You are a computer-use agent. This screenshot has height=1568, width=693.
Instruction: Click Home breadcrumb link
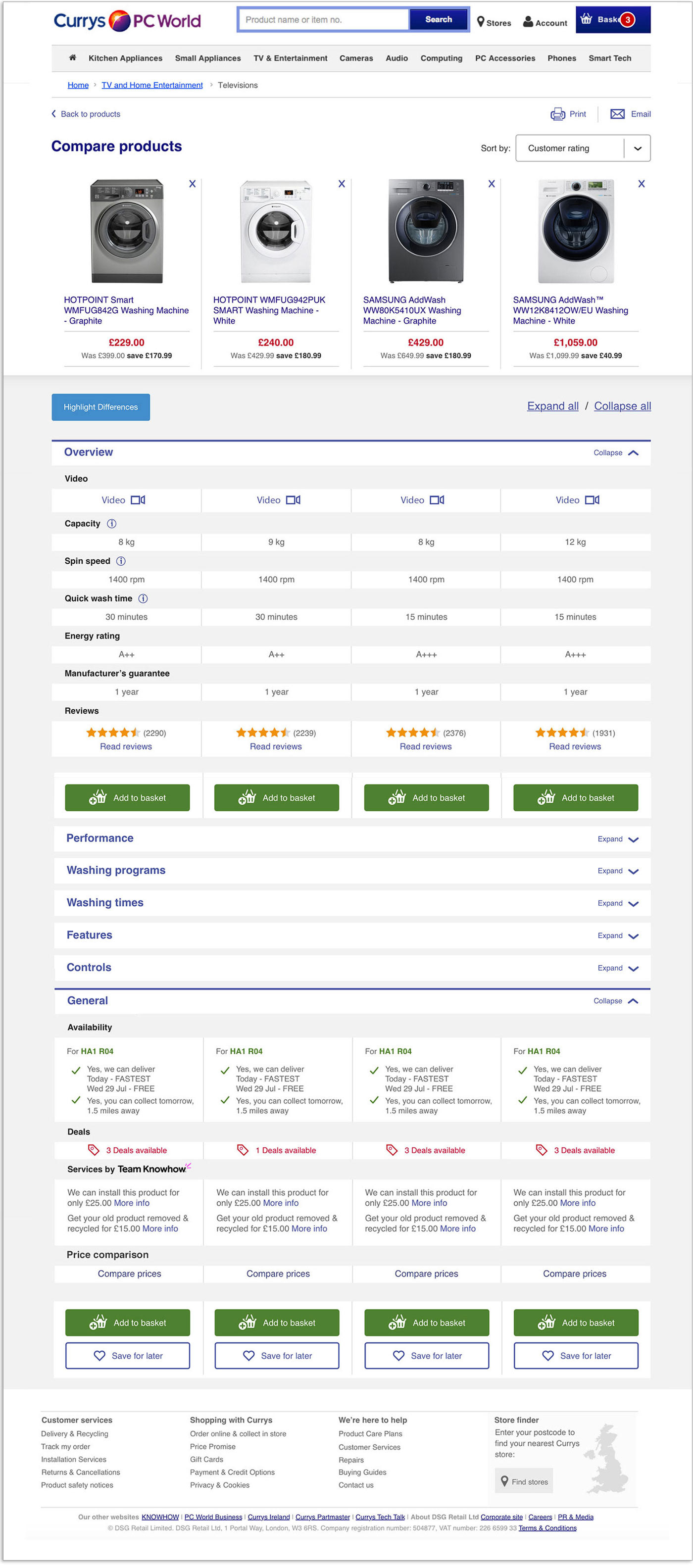[x=78, y=85]
